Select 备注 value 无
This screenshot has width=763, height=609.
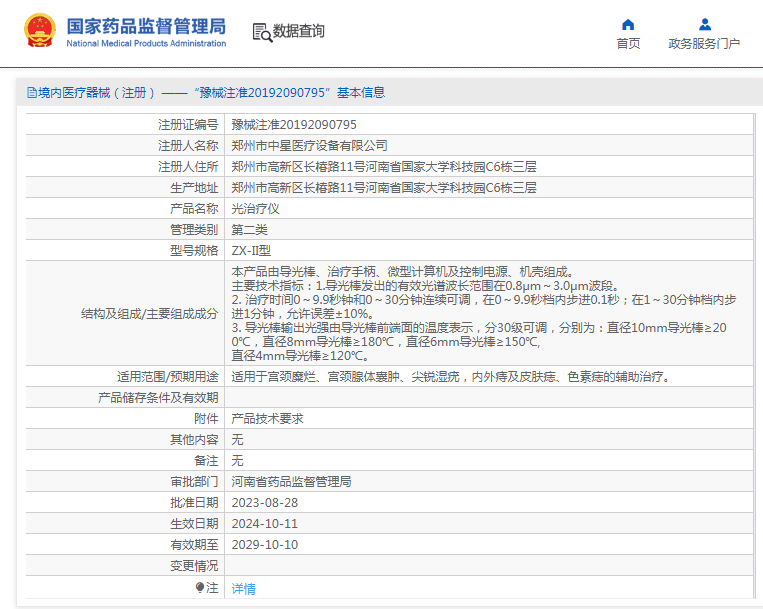pyautogui.click(x=237, y=461)
